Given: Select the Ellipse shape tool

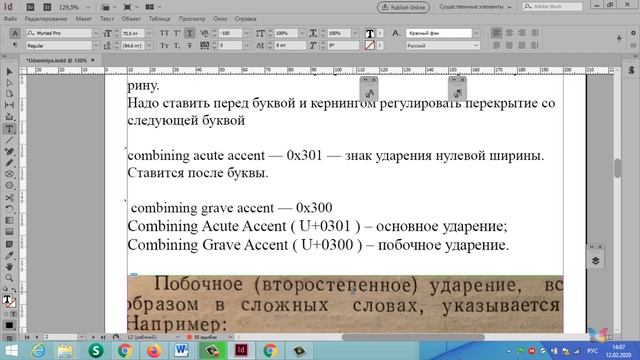Looking at the screenshot, I should 9,186.
